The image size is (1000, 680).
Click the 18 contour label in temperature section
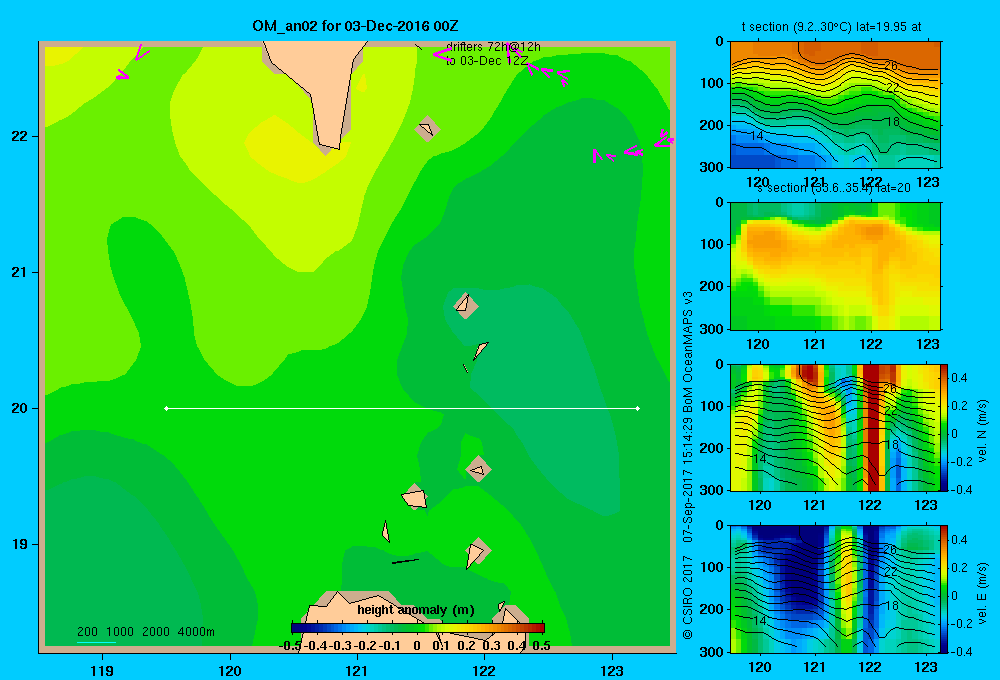[x=893, y=122]
